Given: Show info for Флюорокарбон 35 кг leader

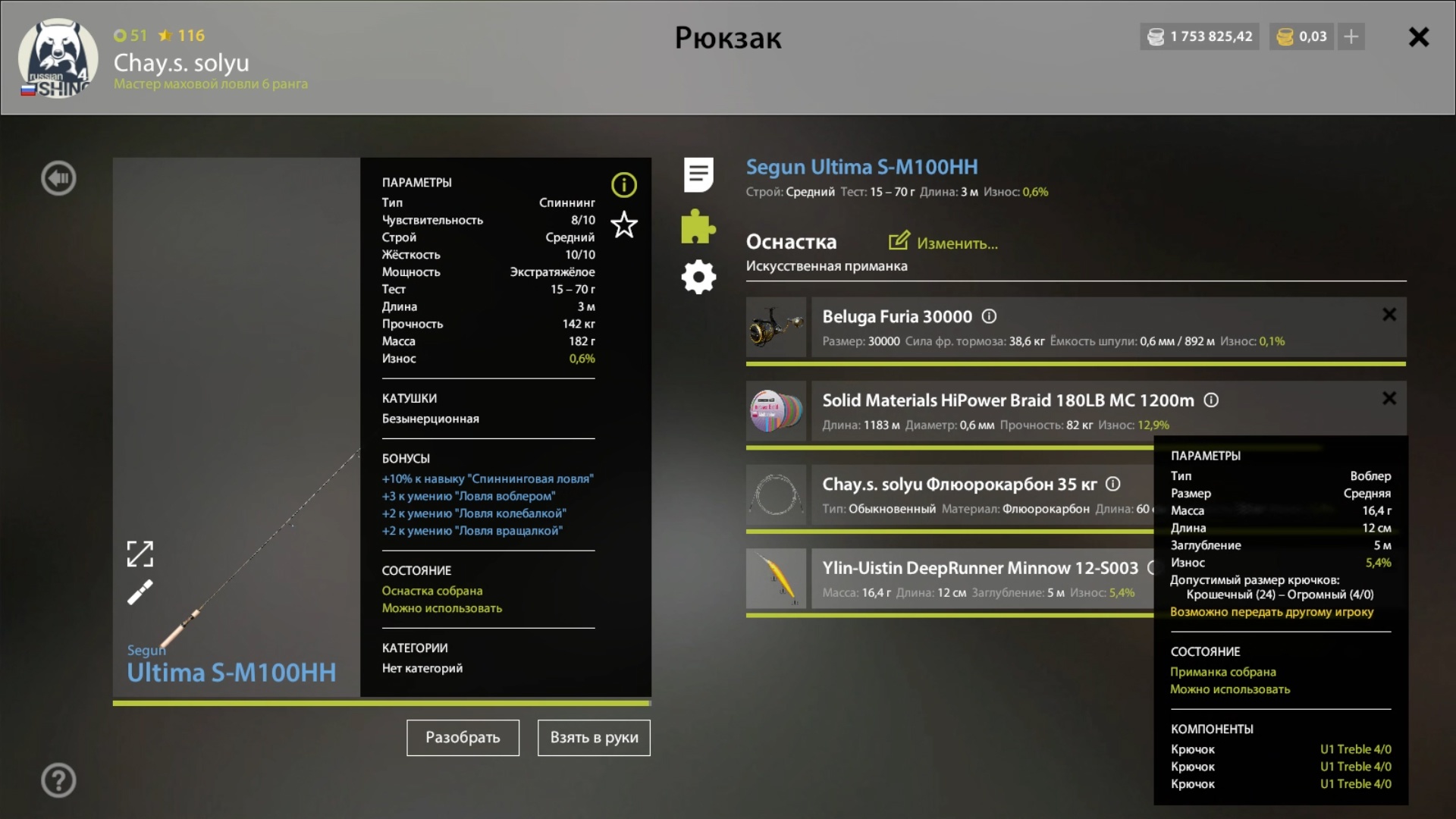Looking at the screenshot, I should [x=1112, y=484].
